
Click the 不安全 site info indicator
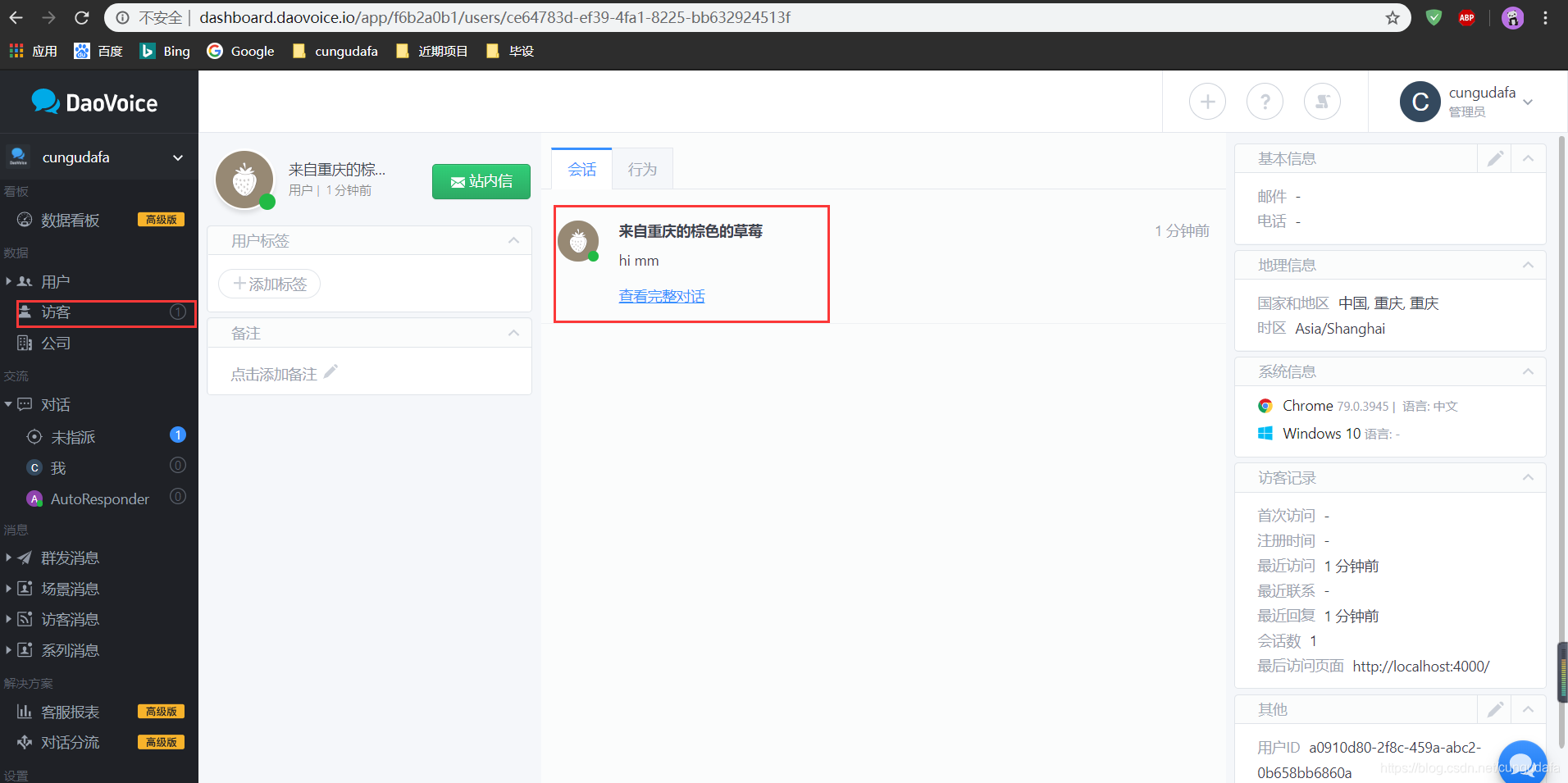[x=148, y=17]
